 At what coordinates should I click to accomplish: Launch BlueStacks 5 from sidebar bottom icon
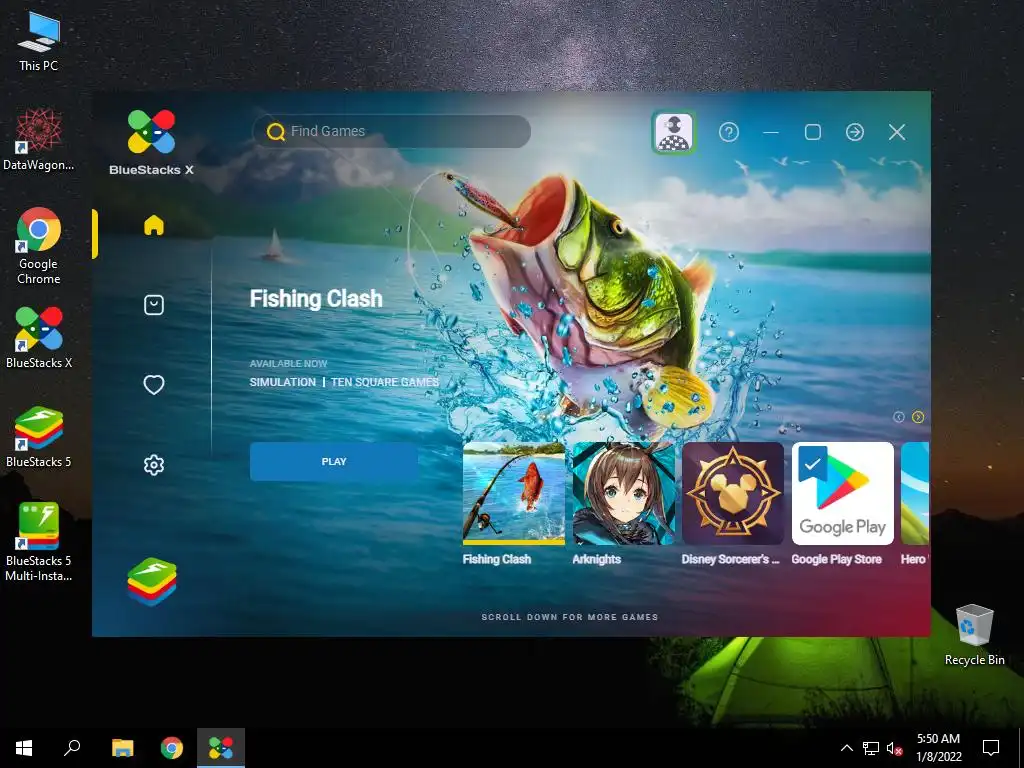coord(152,581)
